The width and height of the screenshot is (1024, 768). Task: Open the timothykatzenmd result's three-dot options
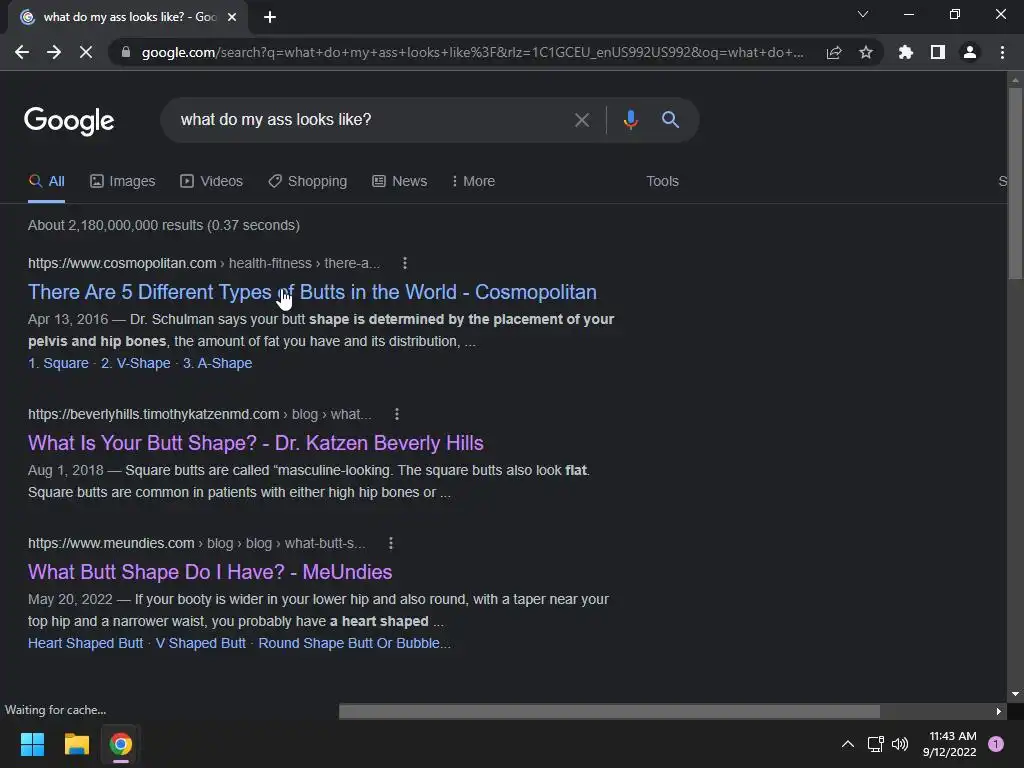point(396,414)
